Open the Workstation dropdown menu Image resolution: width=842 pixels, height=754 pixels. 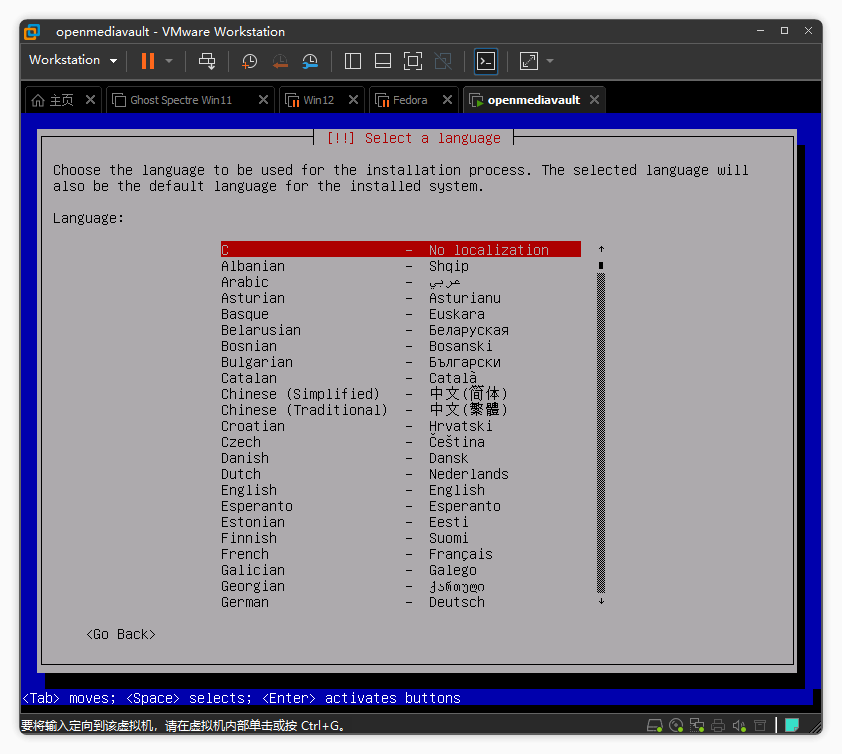72,61
